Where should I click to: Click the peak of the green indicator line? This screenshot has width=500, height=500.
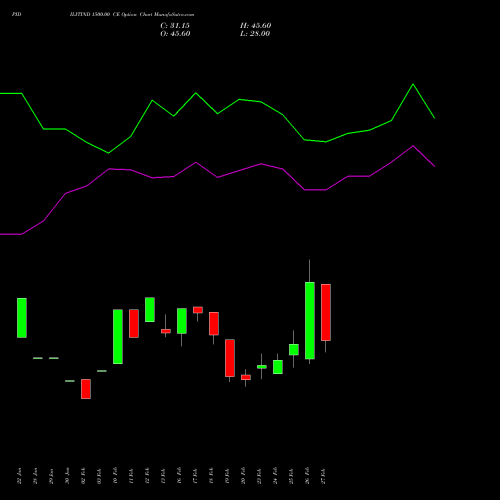pyautogui.click(x=413, y=84)
